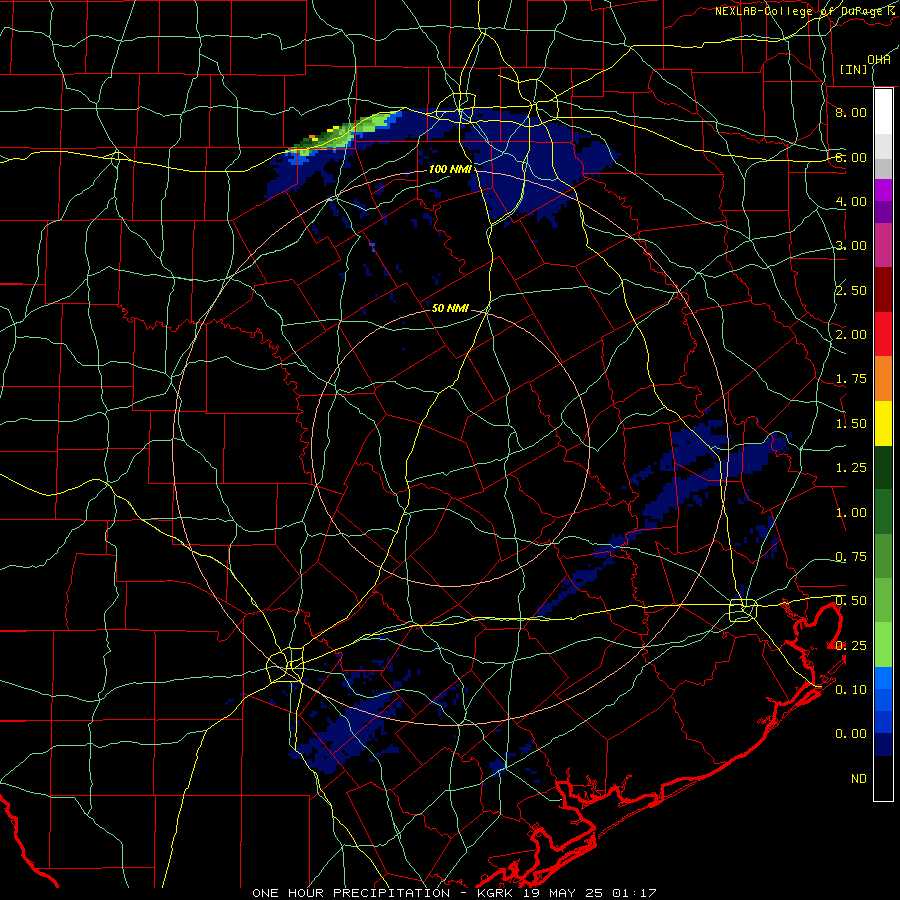
Task: Pick the magenta legend swatch above 4.00
Action: (x=883, y=190)
